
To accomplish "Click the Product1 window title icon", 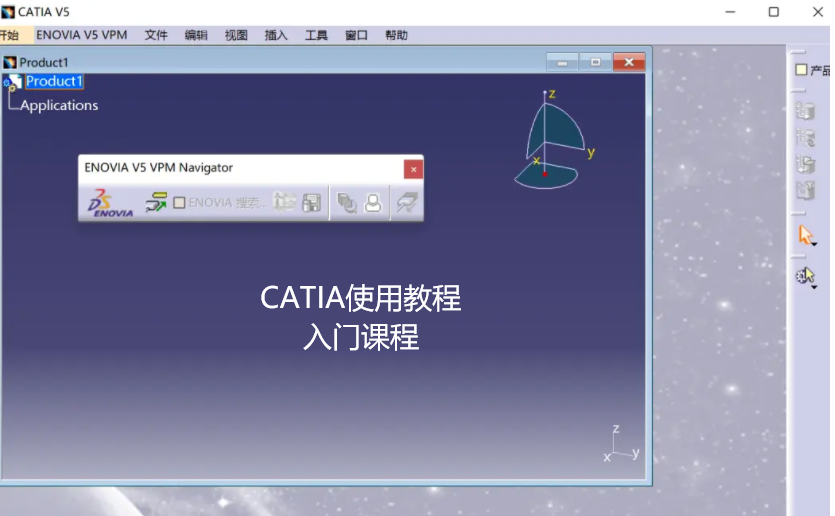I will tap(10, 62).
